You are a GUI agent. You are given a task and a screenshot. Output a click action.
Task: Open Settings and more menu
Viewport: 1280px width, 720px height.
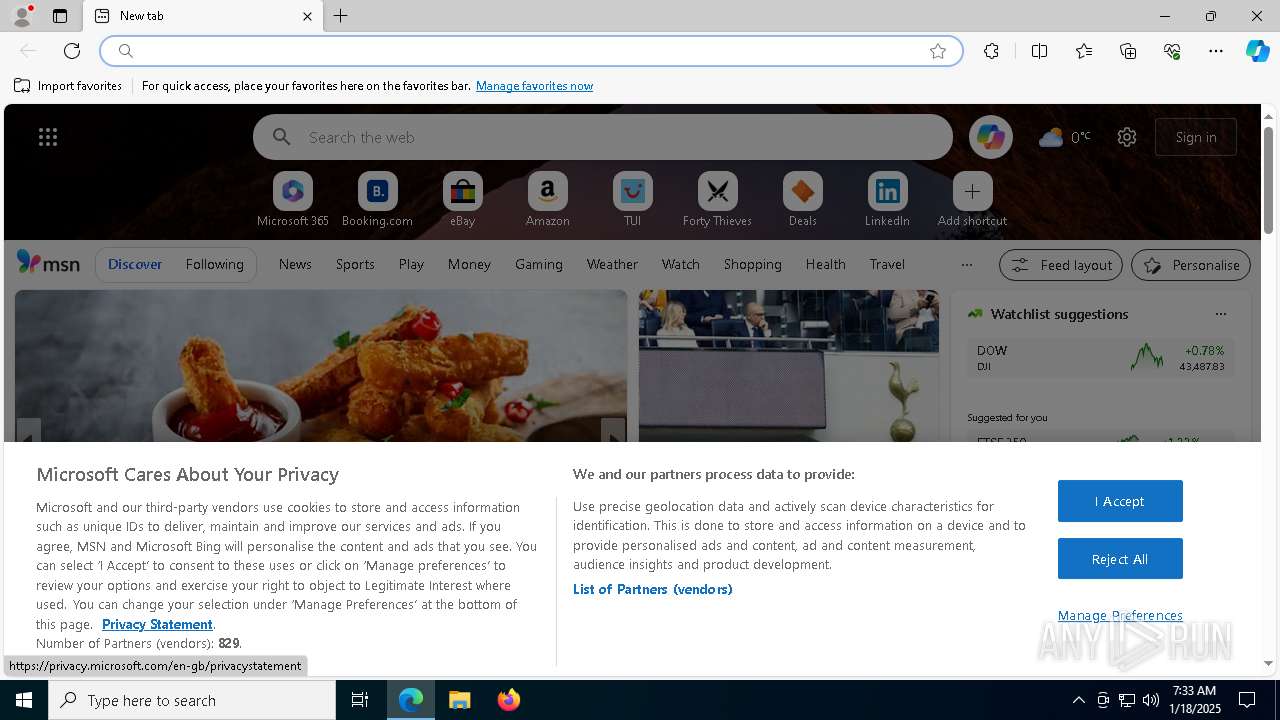pos(1216,51)
